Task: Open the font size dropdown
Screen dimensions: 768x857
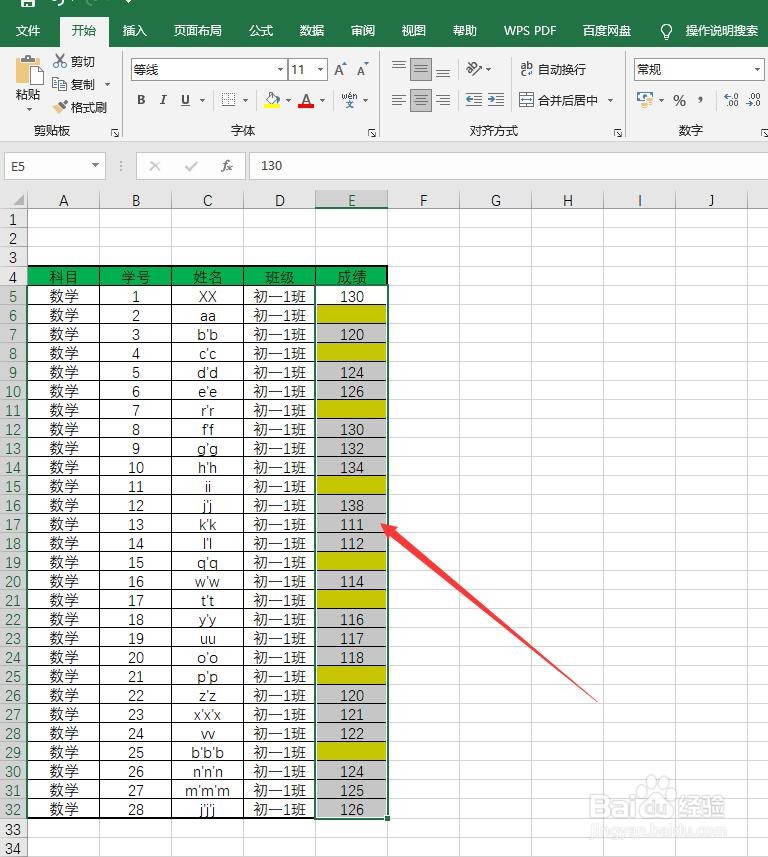Action: click(x=321, y=69)
